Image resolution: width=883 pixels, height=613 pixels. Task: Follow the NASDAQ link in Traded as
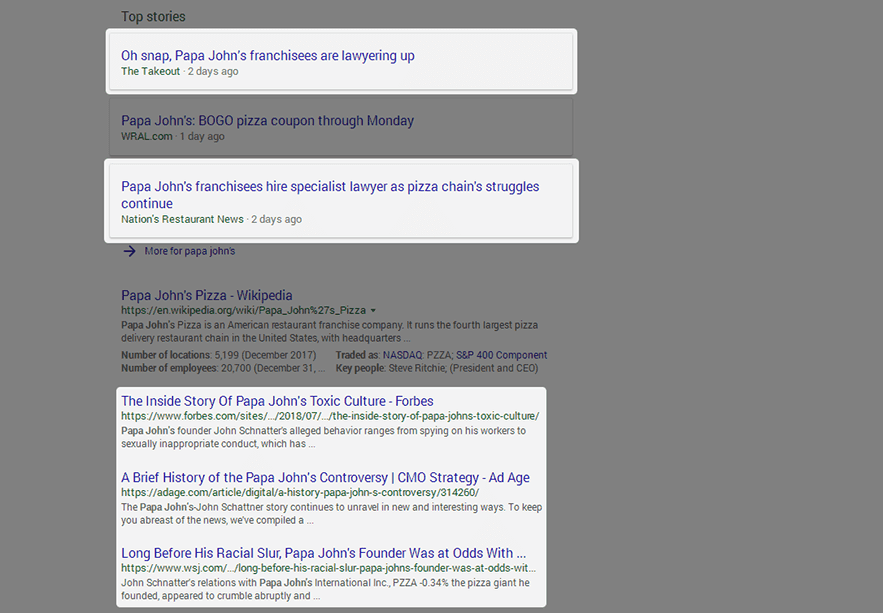tap(402, 355)
